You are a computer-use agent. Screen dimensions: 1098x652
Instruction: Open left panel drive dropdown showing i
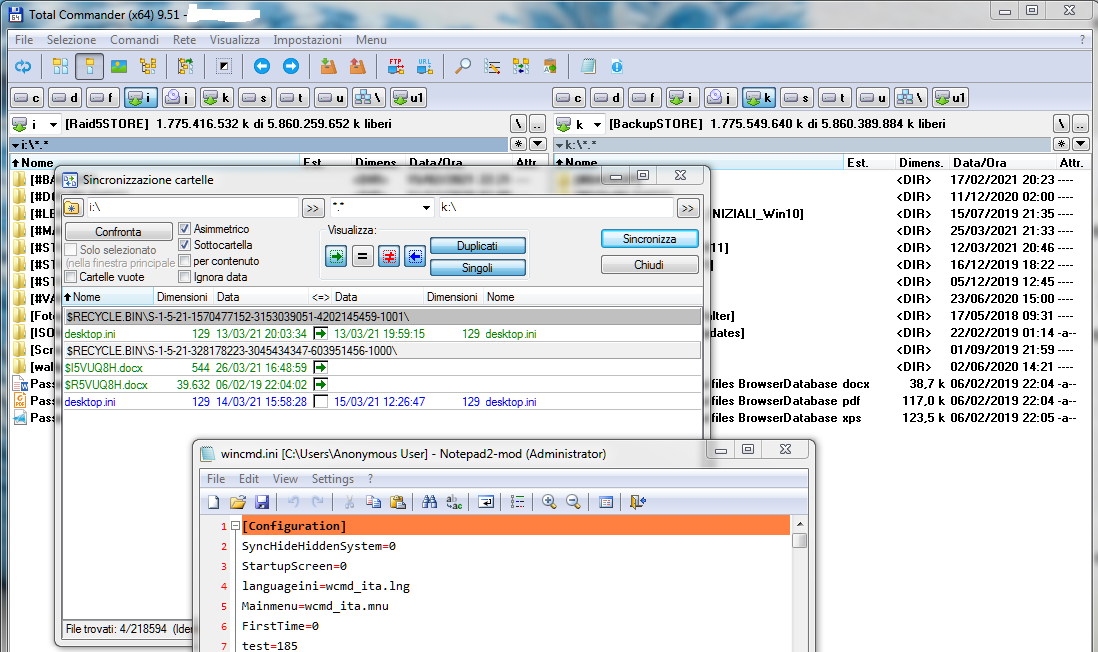[53, 125]
